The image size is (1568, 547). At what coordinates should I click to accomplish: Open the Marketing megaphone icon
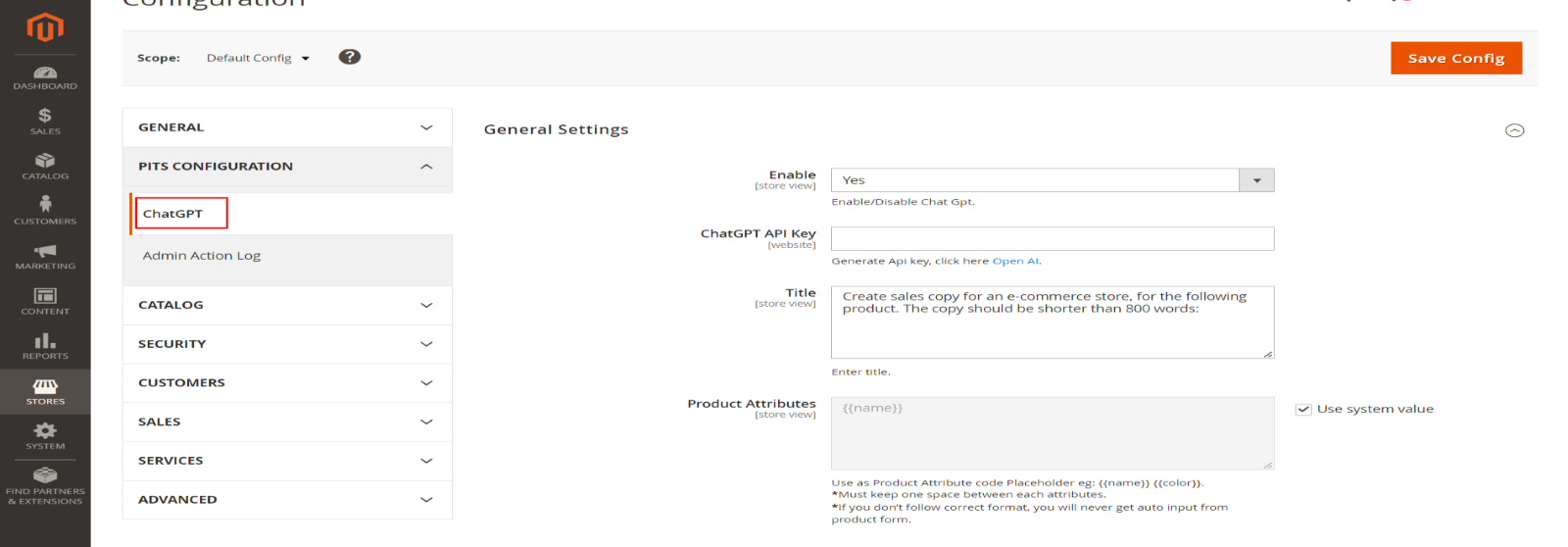pos(45,257)
